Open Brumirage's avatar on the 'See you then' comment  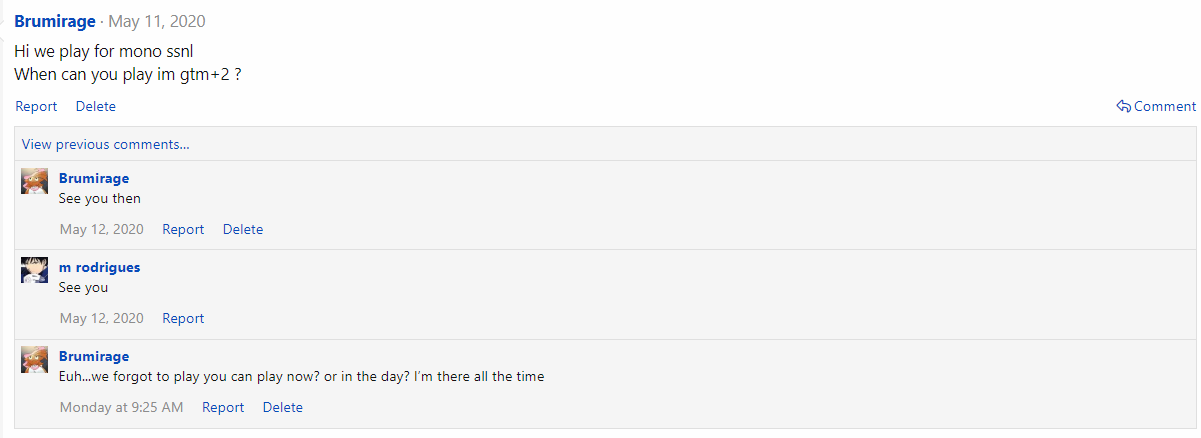coord(35,182)
